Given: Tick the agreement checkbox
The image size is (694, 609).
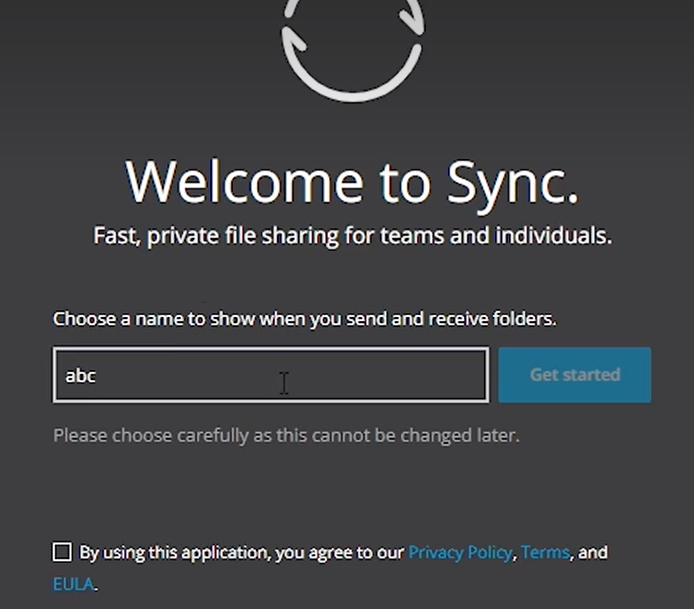Looking at the screenshot, I should (x=62, y=552).
